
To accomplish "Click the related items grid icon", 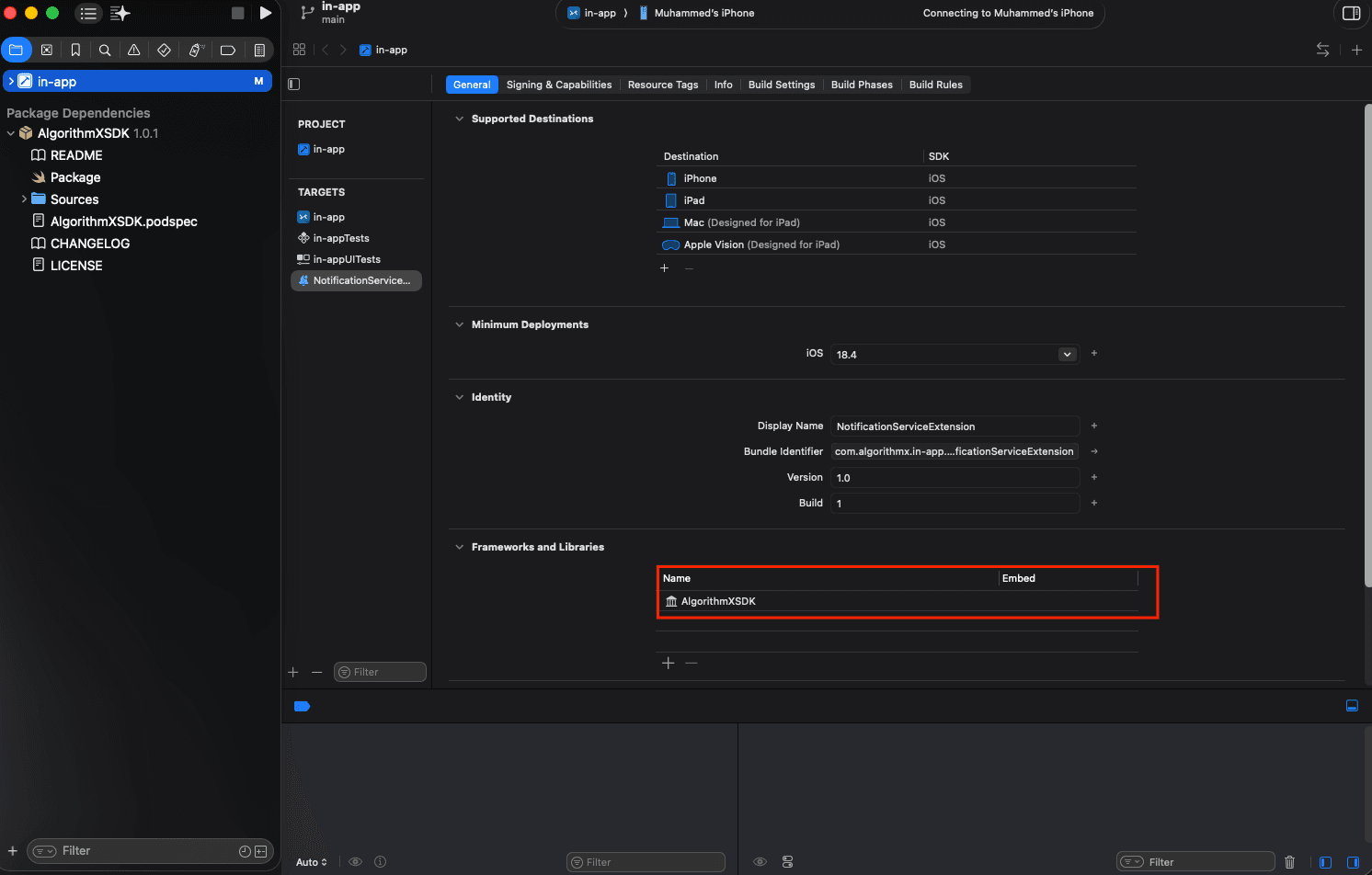I will tap(299, 50).
